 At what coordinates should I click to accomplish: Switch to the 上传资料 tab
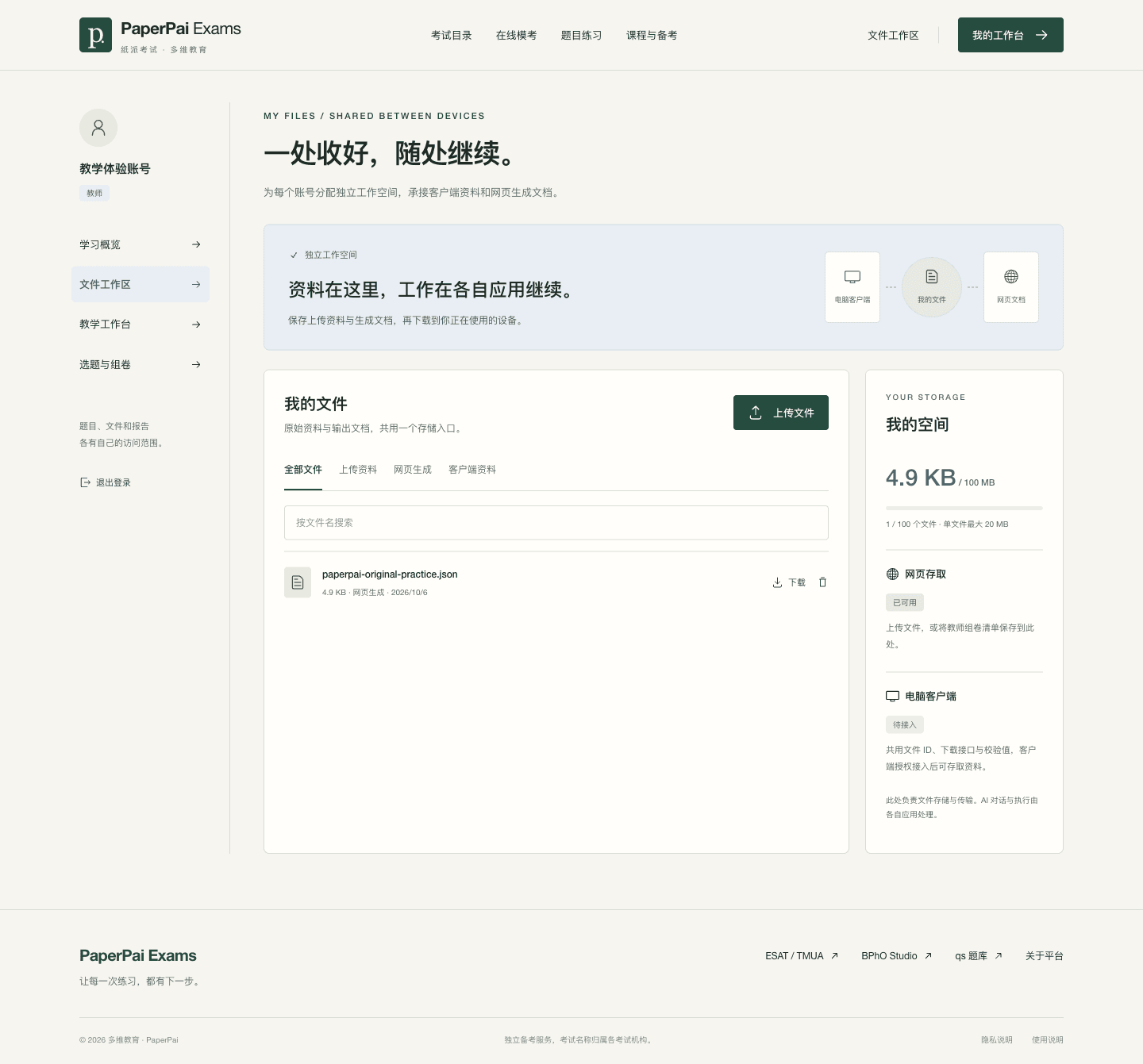click(x=358, y=470)
